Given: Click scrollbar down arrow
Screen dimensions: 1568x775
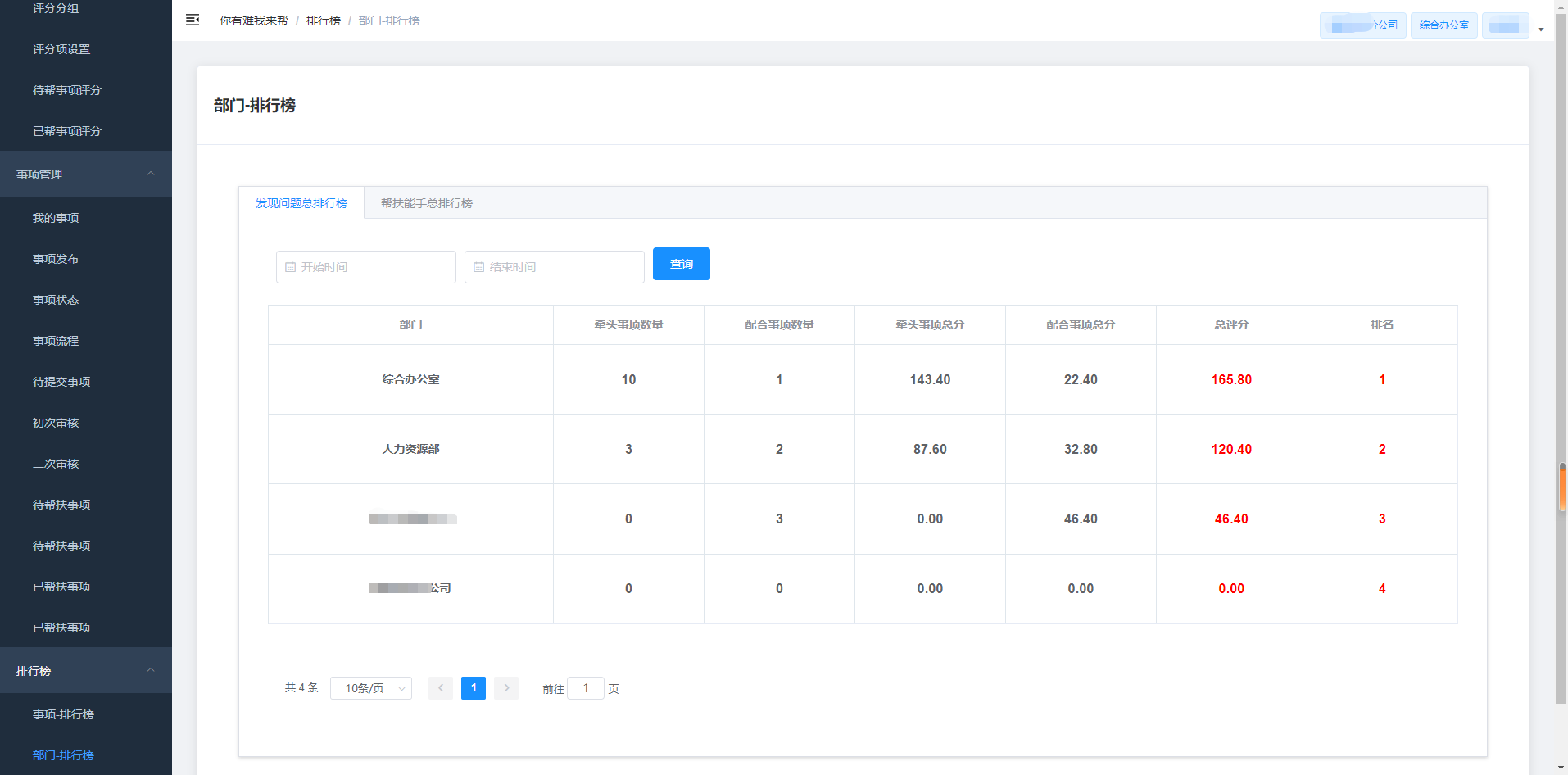Looking at the screenshot, I should tap(1561, 768).
